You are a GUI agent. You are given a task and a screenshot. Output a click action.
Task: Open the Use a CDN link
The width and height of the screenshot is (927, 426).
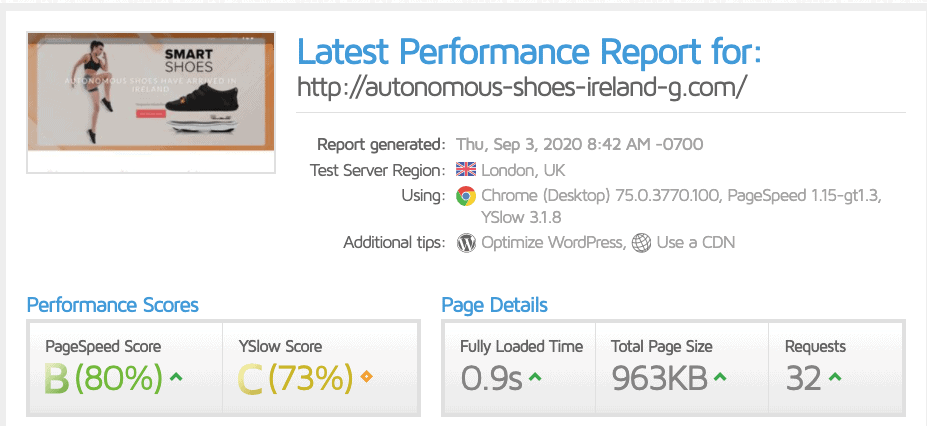point(696,243)
